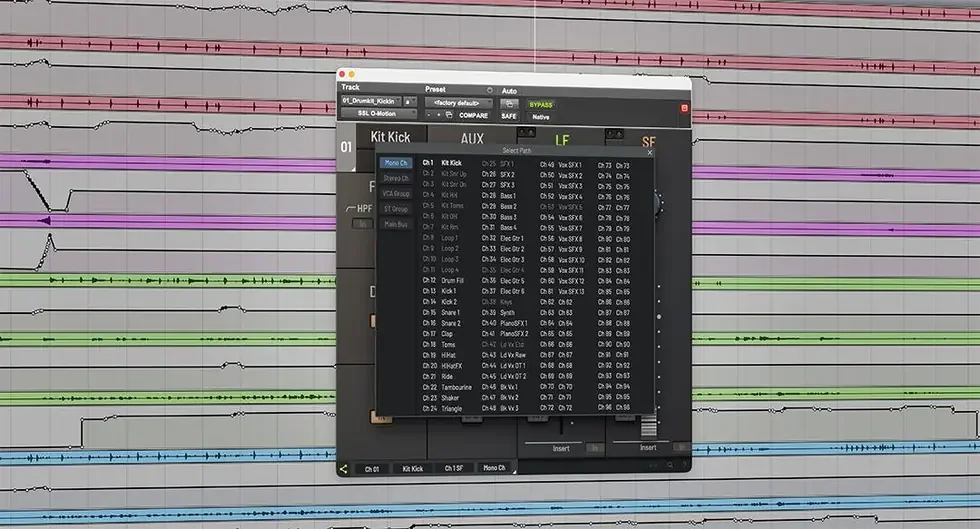Viewport: 980px width, 529px height.
Task: Select the ST Group path category
Action: coord(396,209)
